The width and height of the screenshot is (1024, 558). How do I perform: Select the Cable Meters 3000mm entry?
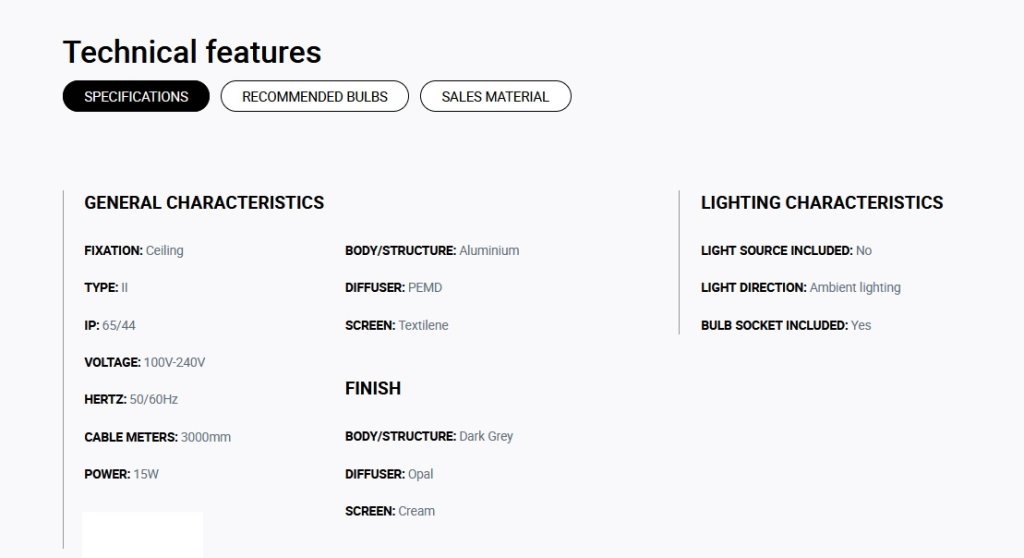(x=157, y=437)
